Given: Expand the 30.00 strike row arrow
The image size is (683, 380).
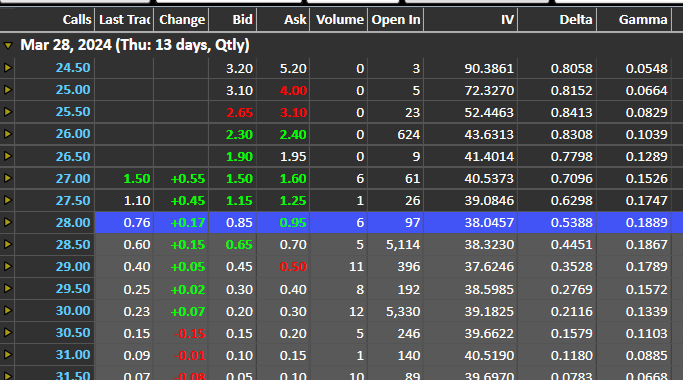Looking at the screenshot, I should (7, 311).
